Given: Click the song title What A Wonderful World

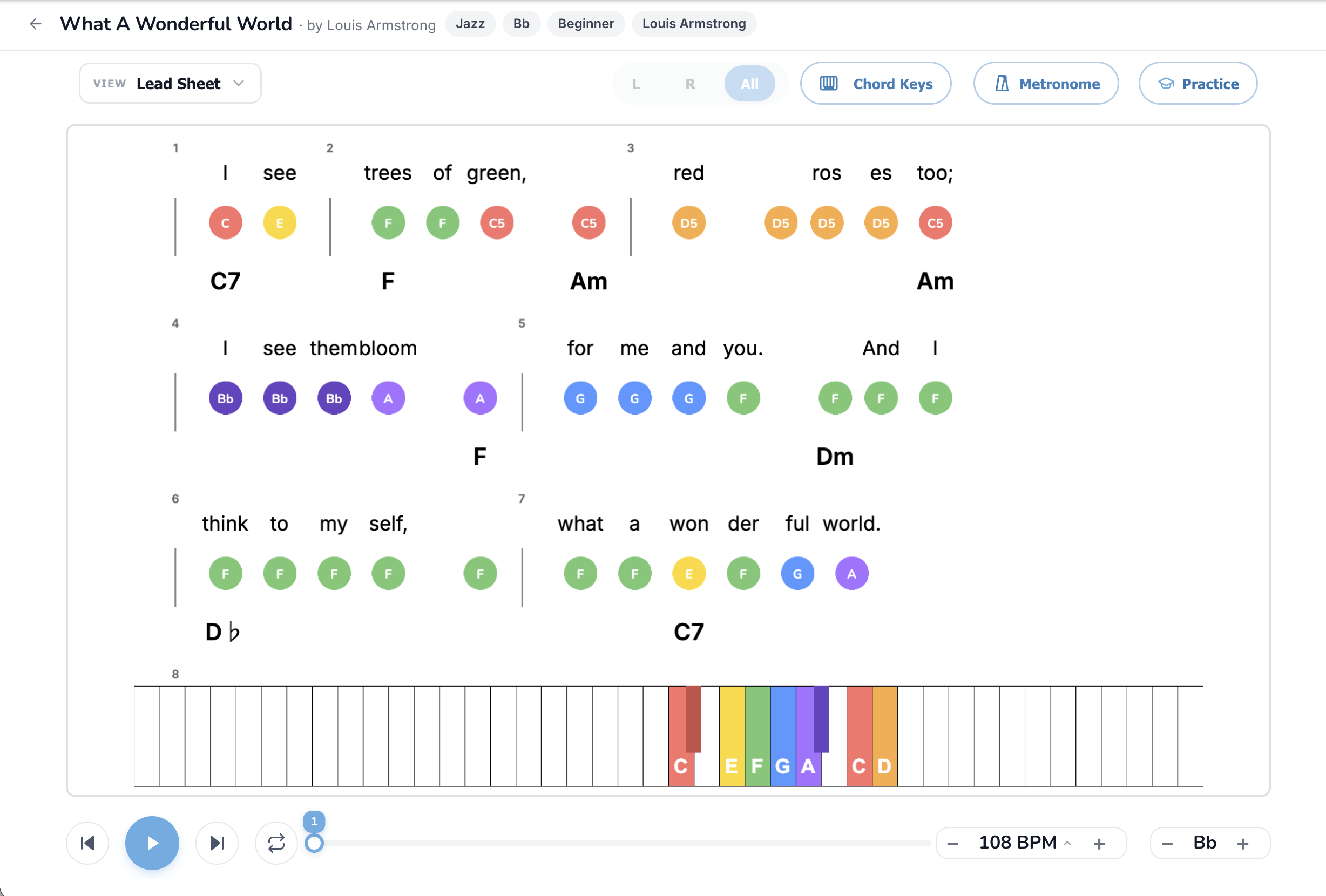Looking at the screenshot, I should click(x=175, y=24).
